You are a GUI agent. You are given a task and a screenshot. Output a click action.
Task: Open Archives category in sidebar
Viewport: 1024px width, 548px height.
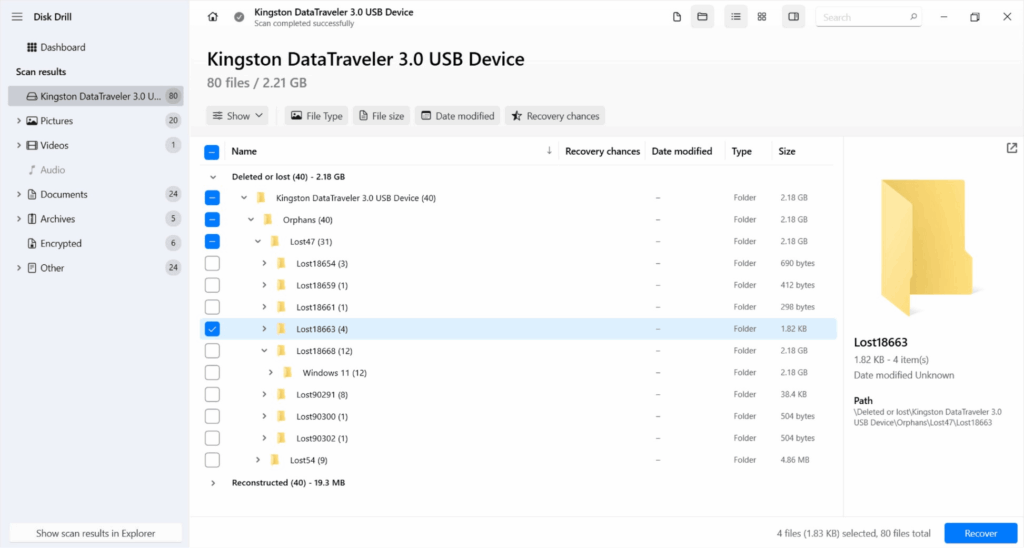click(57, 219)
